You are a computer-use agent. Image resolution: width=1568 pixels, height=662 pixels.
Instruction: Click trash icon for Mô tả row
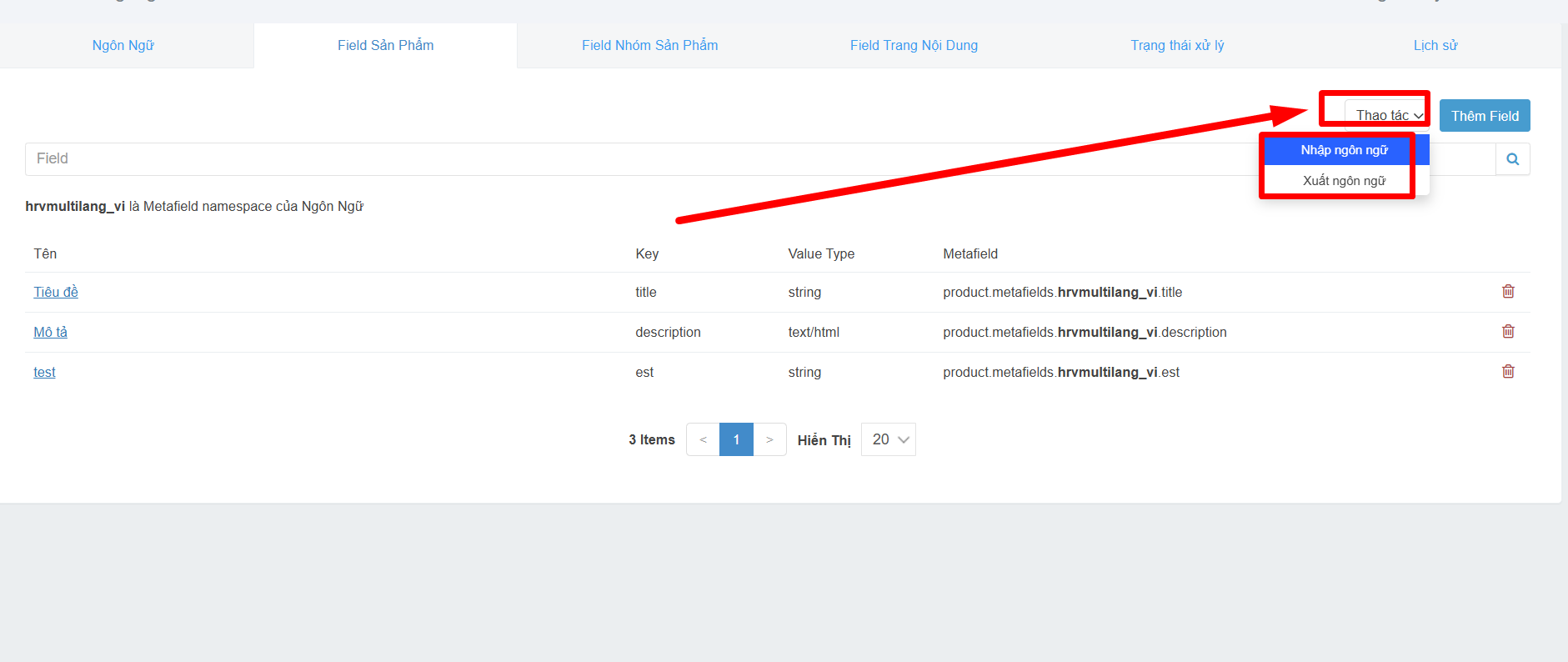[1508, 332]
